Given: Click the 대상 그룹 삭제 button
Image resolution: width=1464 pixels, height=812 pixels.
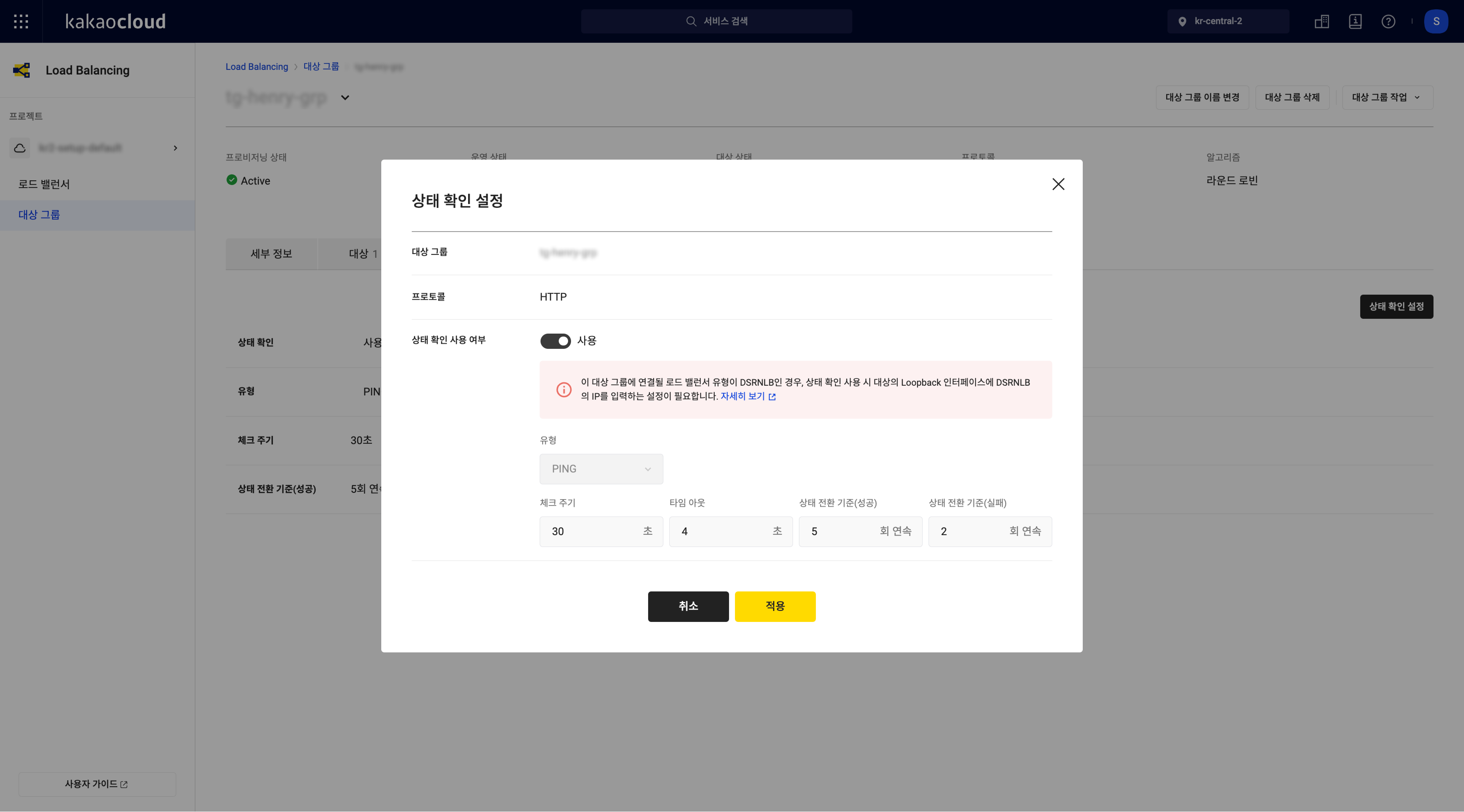Looking at the screenshot, I should (1292, 98).
